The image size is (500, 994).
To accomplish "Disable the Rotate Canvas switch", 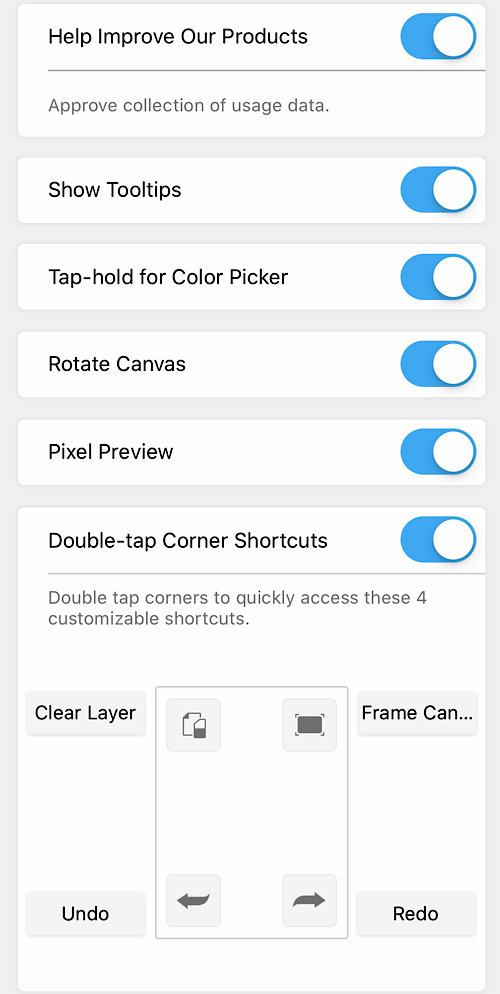I will click(x=438, y=364).
